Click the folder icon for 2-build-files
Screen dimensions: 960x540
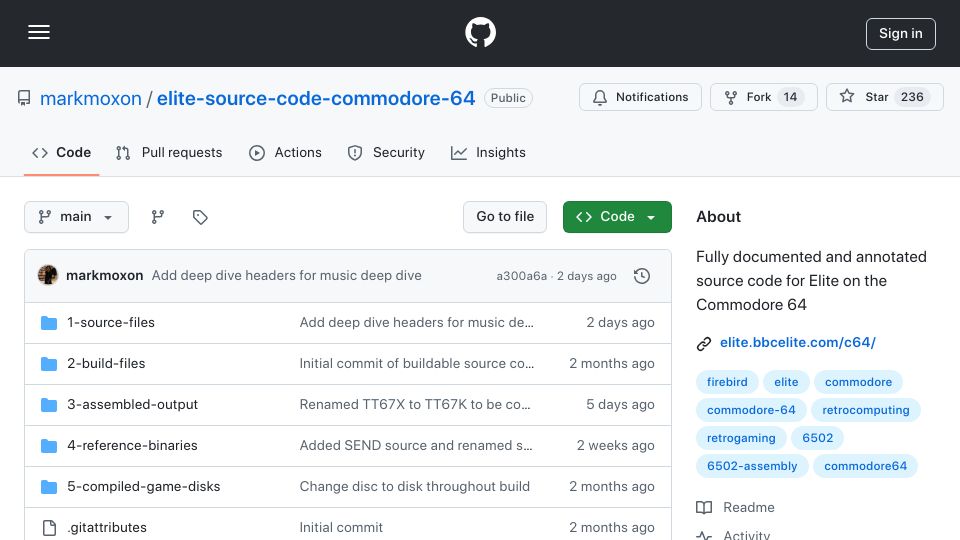(x=49, y=364)
